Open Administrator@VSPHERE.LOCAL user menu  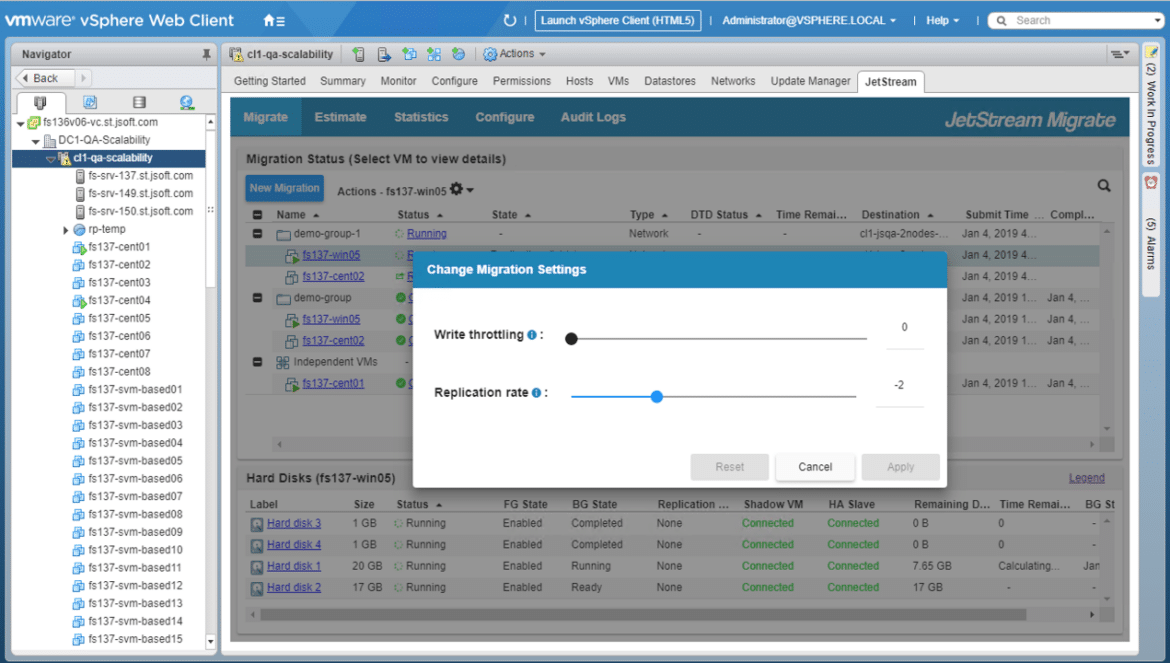(809, 20)
